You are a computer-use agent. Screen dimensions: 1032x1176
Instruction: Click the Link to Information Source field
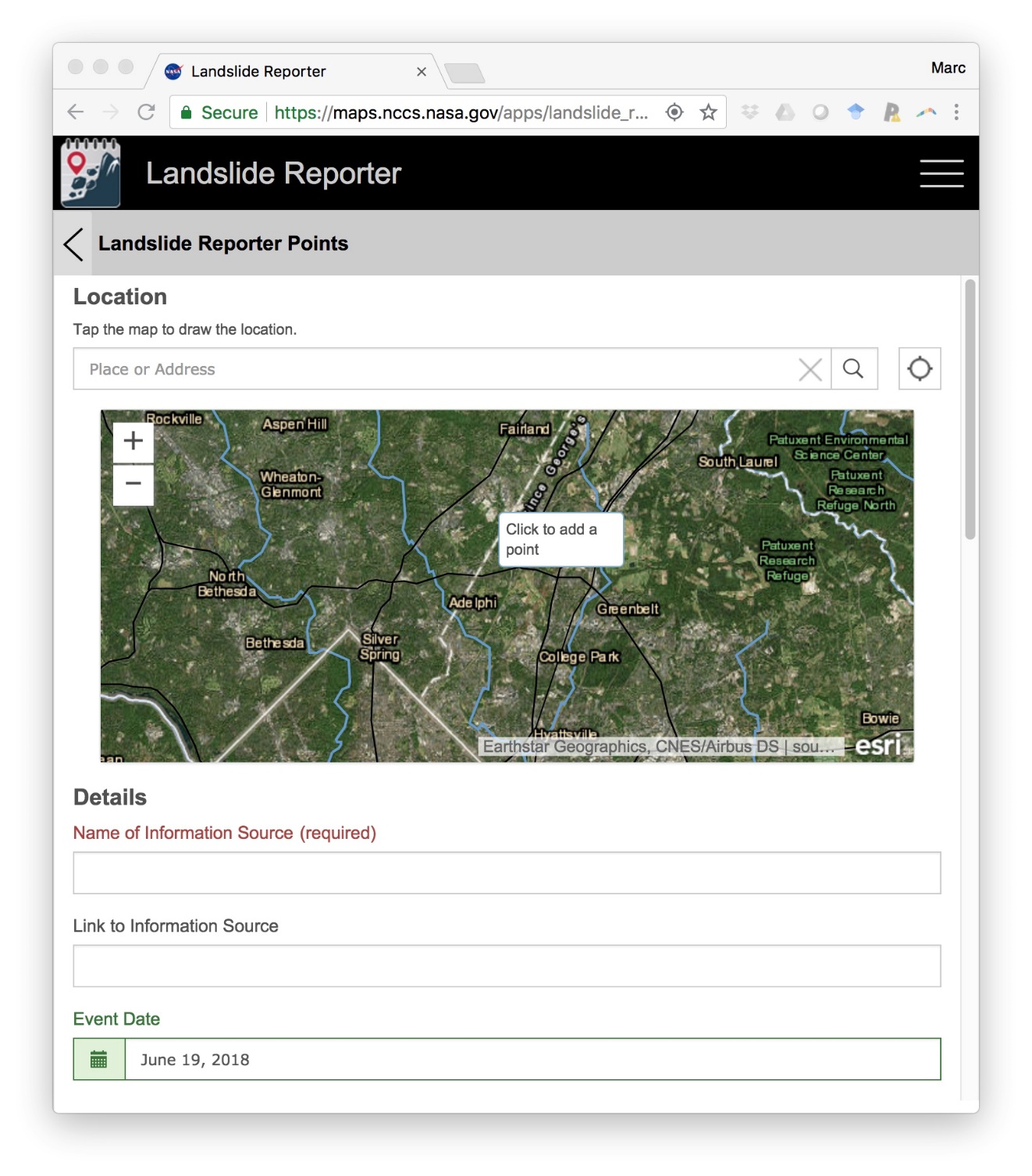pyautogui.click(x=507, y=966)
